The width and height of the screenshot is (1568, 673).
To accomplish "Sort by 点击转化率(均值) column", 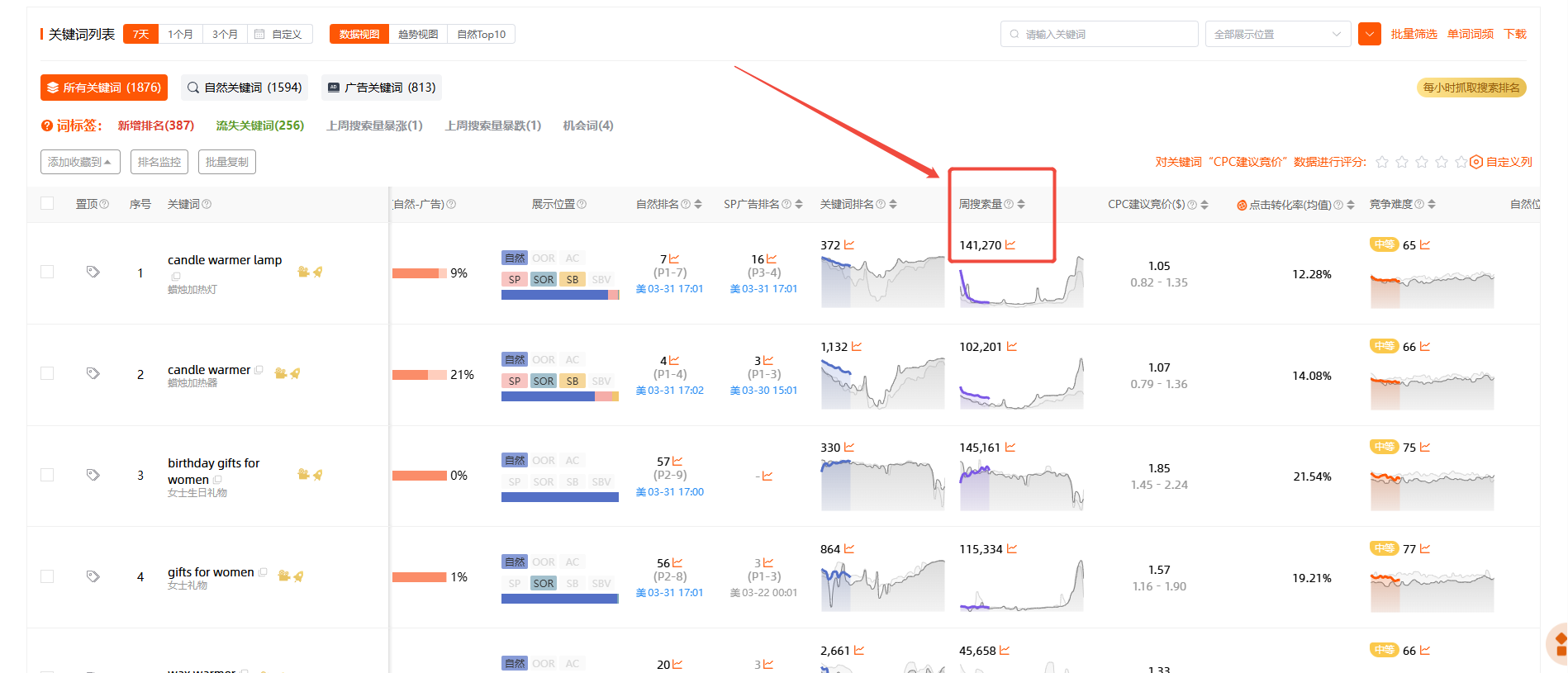I will 1351,205.
